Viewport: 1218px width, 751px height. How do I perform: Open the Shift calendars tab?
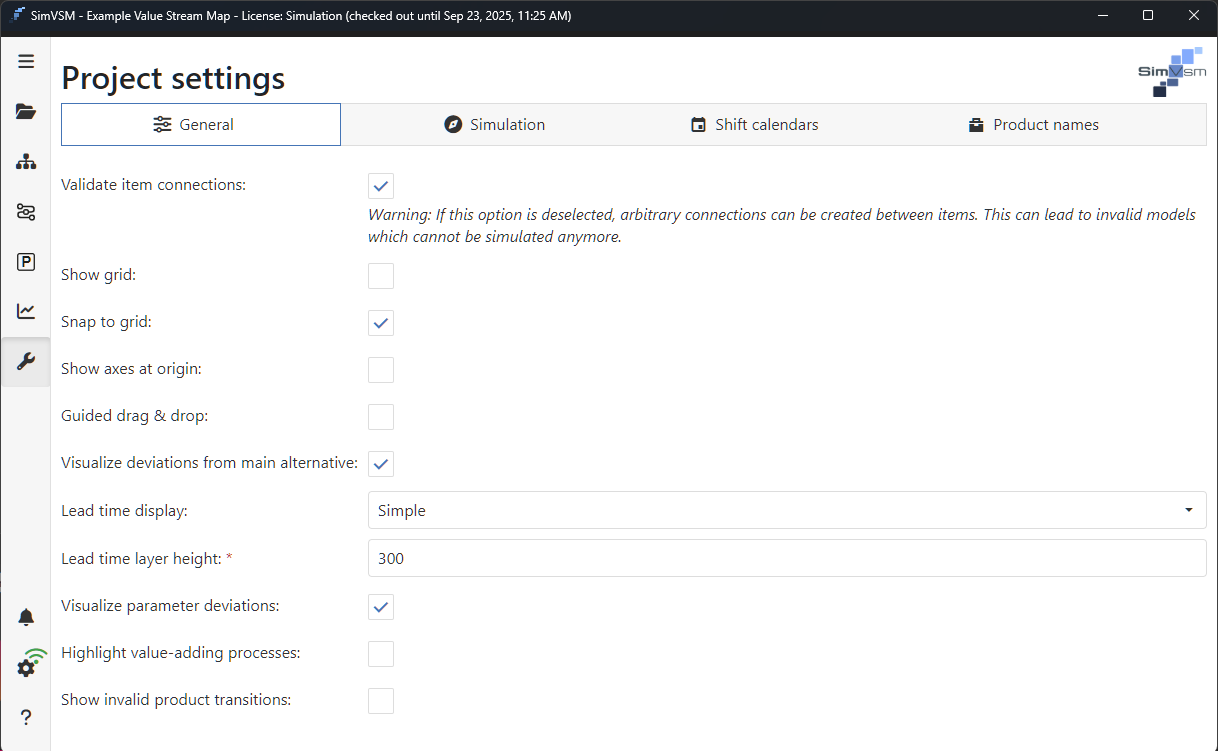point(754,124)
